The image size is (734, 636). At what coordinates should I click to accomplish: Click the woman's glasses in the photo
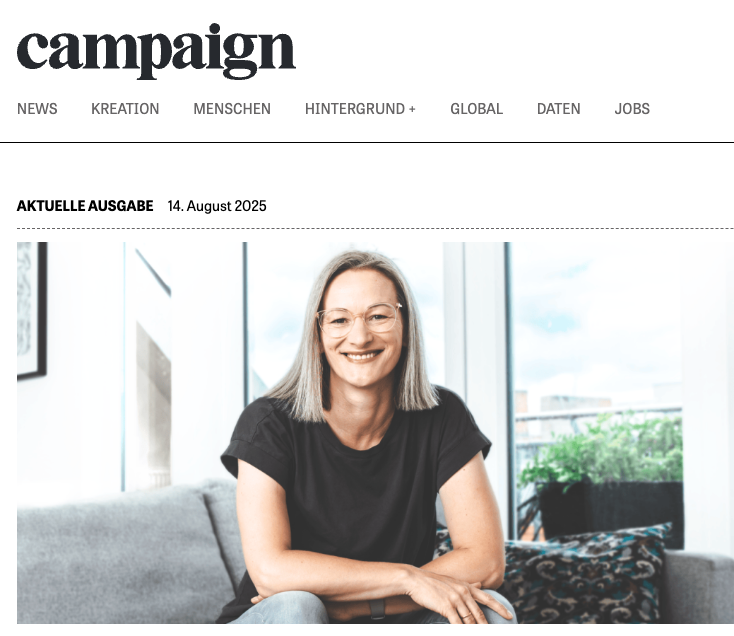(x=360, y=319)
